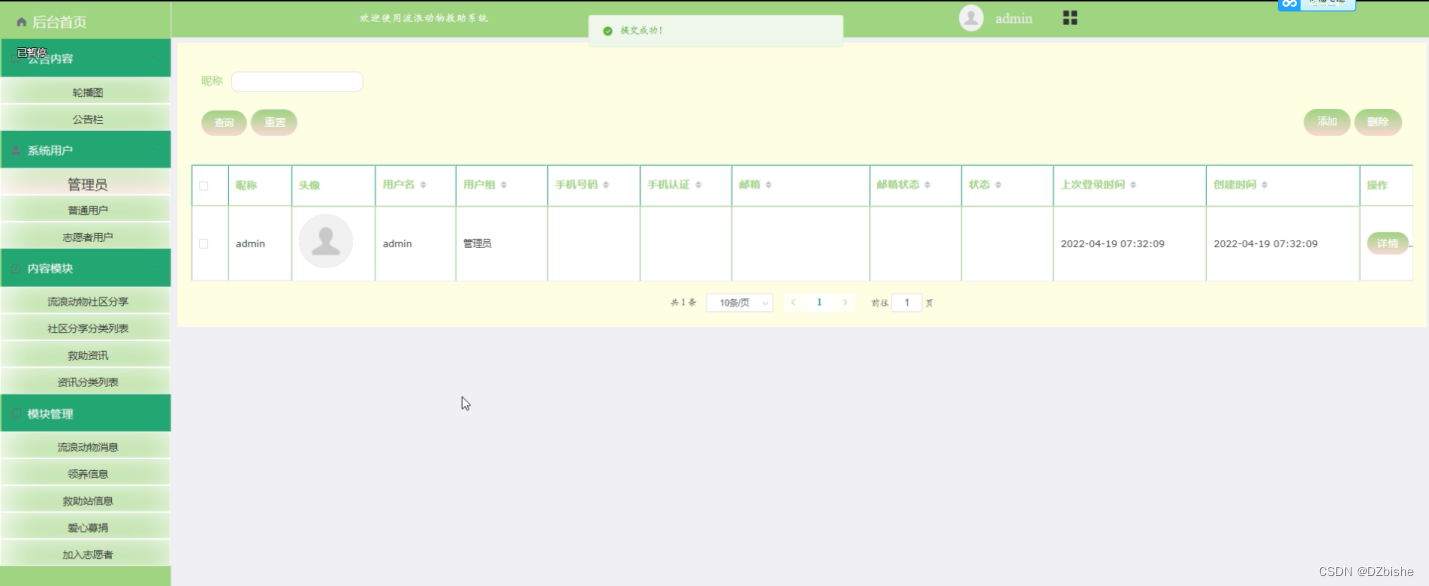Open 社区分享分类列表 in the sidebar

point(85,328)
